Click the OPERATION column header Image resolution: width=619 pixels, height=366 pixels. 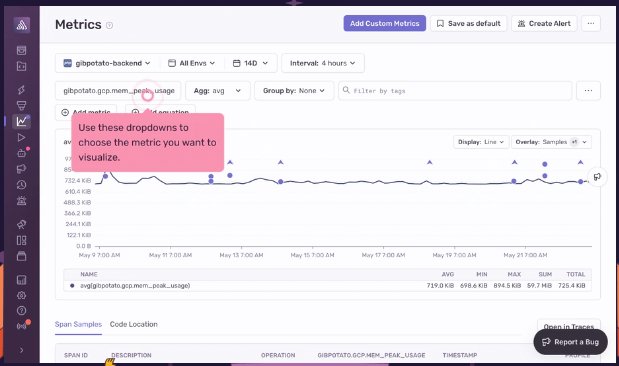tap(278, 355)
